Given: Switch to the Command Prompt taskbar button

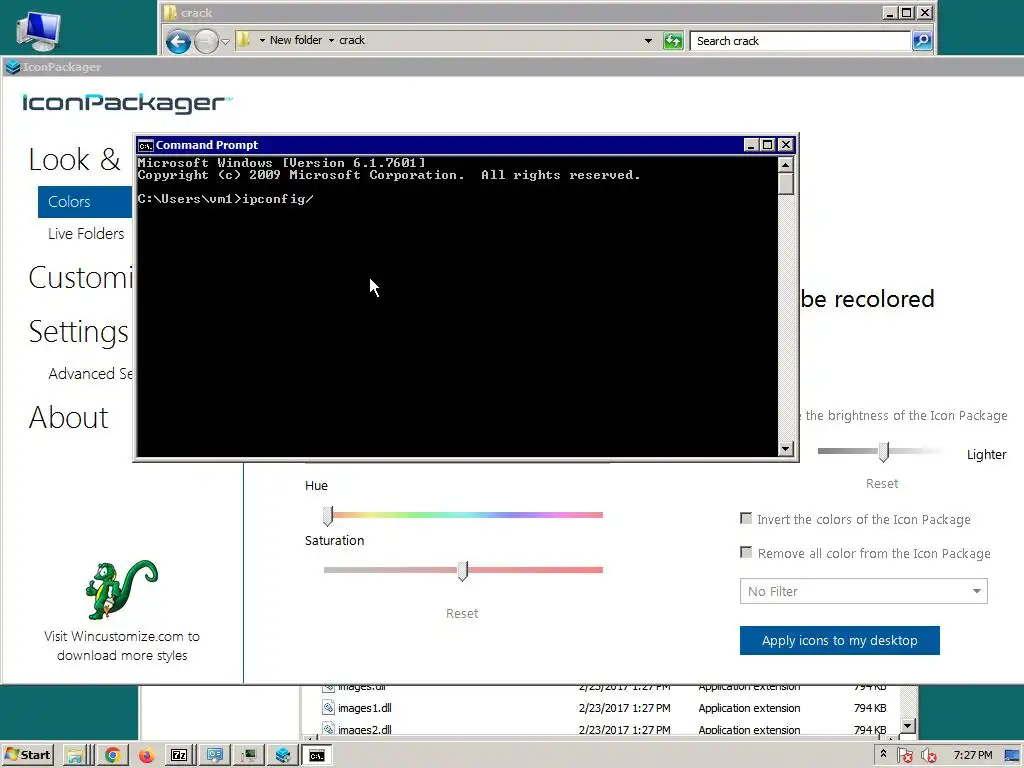Looking at the screenshot, I should click(x=317, y=756).
